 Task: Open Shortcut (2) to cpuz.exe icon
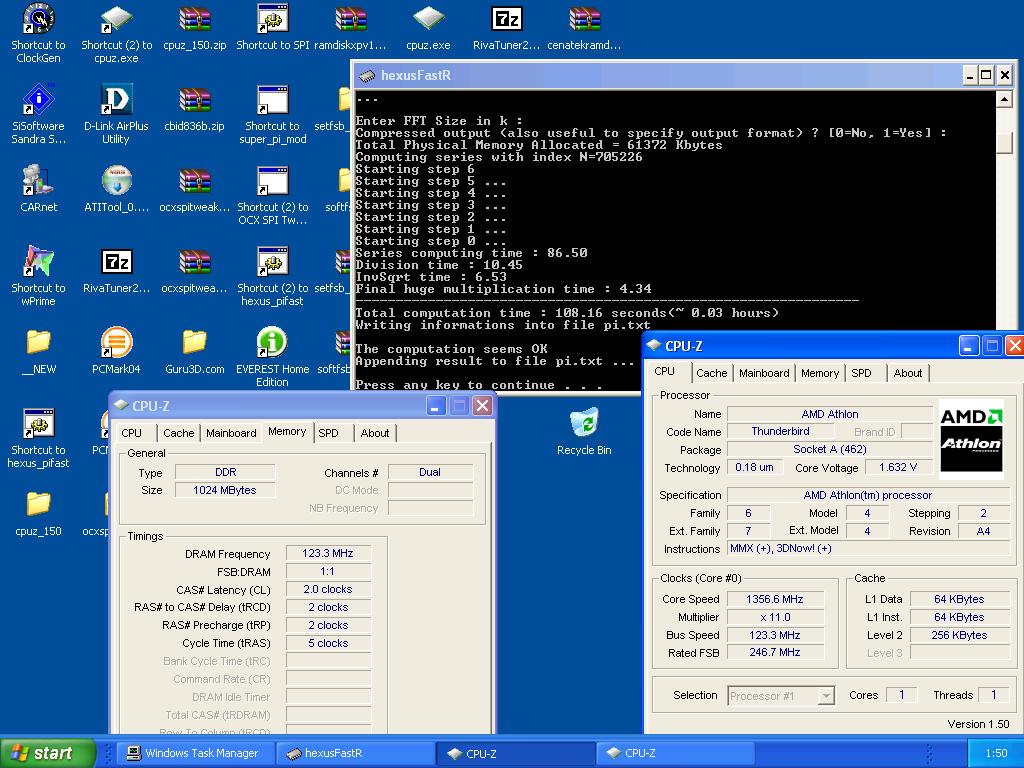(116, 20)
